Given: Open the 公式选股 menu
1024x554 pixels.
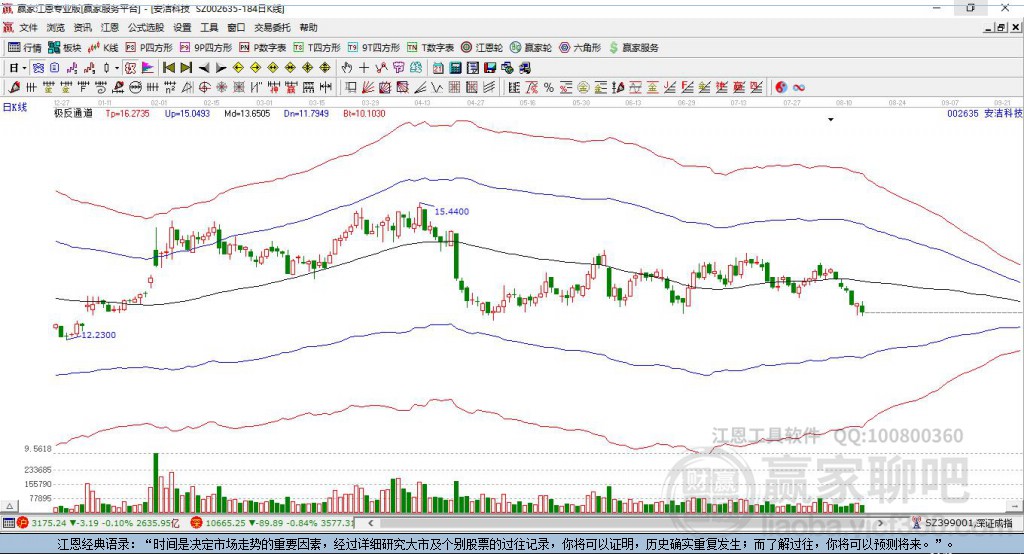Looking at the screenshot, I should 146,27.
